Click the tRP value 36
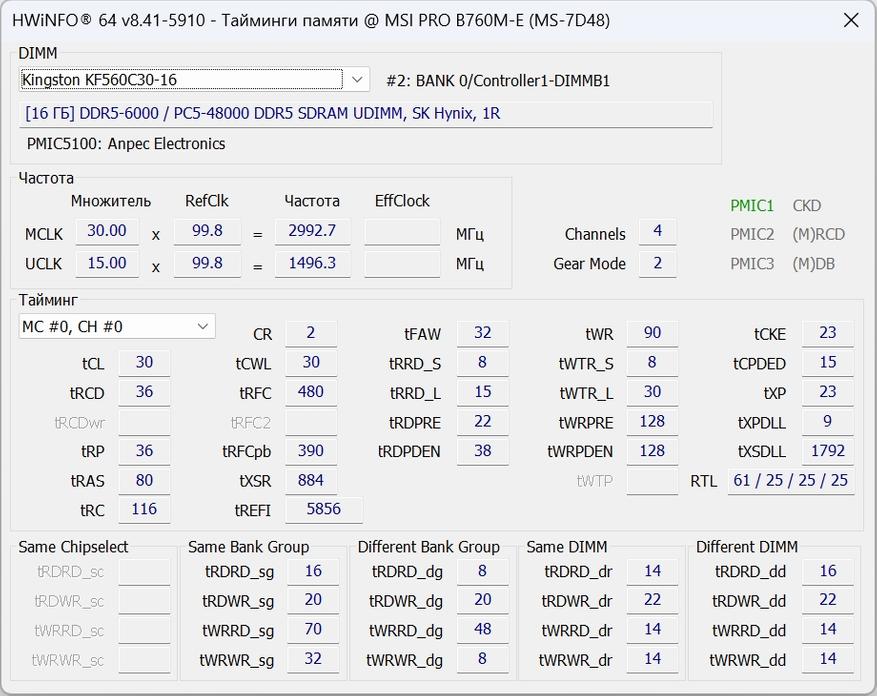877x696 pixels. 144,451
